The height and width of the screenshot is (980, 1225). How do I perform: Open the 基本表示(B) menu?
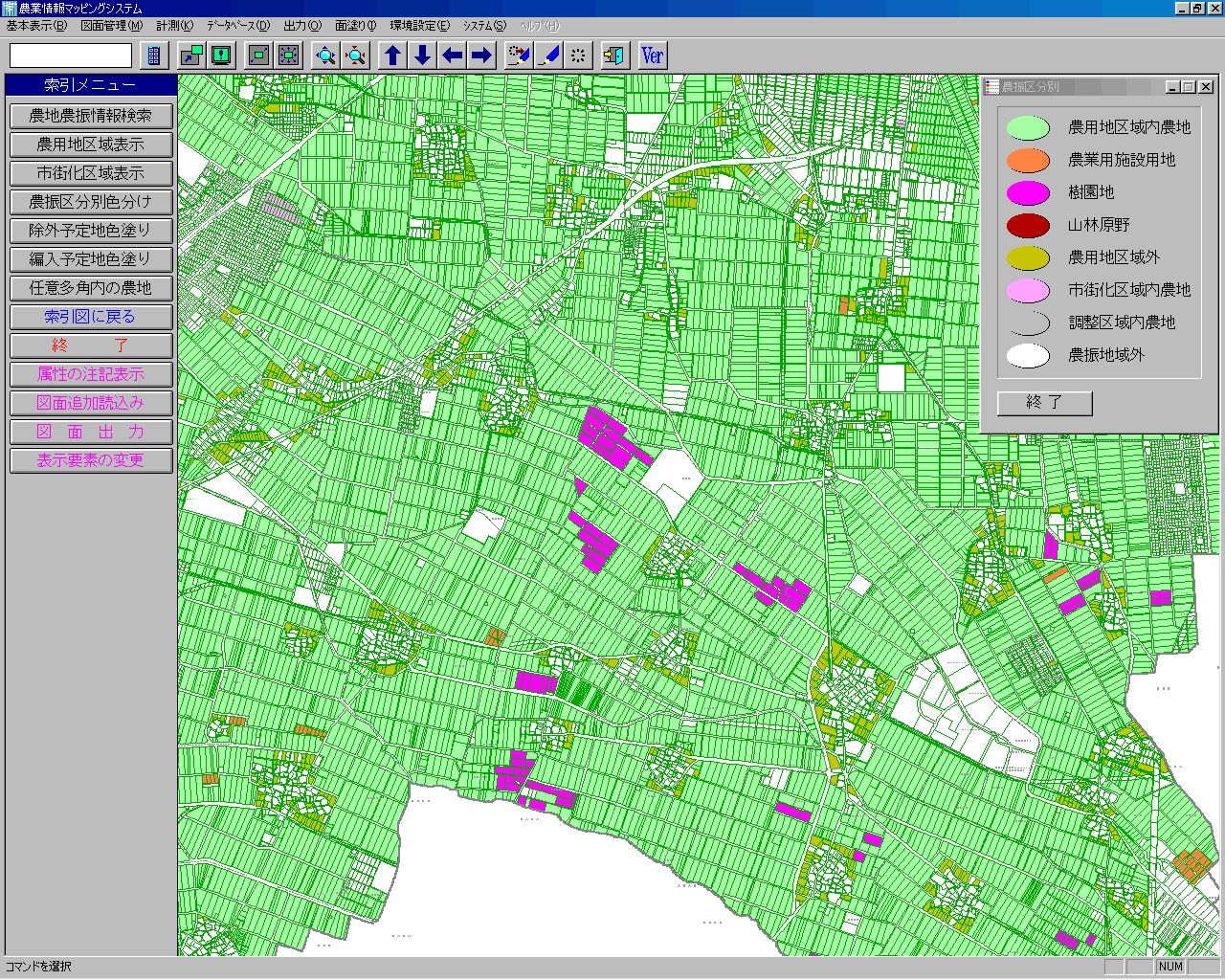tap(36, 26)
